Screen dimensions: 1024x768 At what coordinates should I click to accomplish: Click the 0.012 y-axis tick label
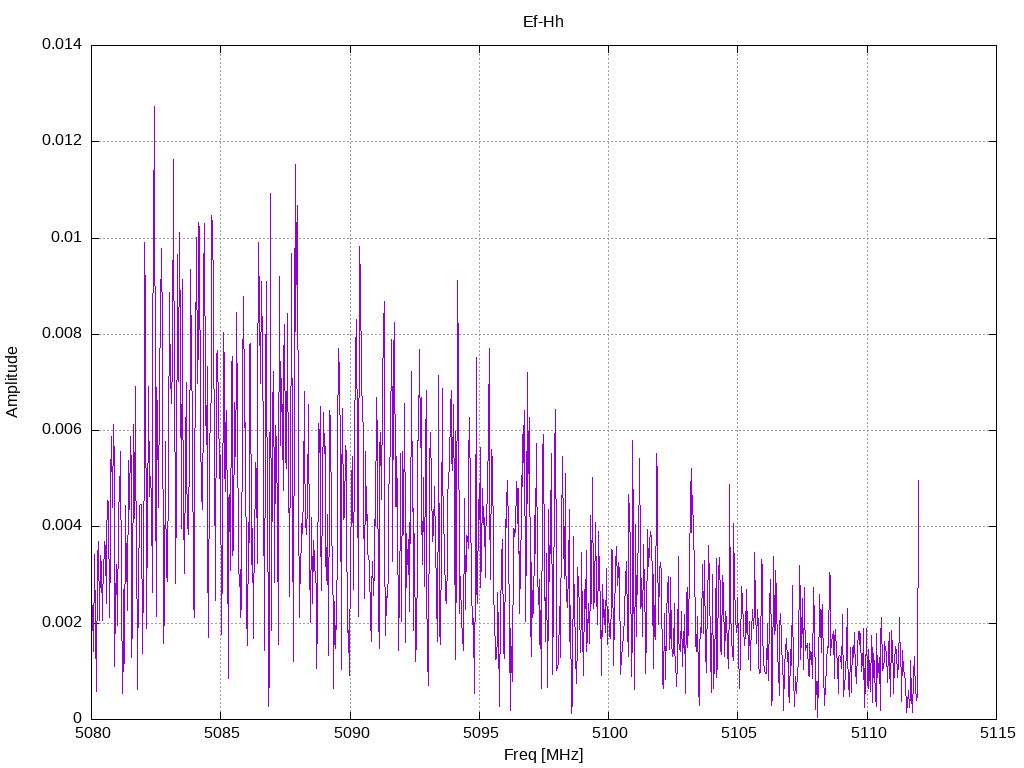[62, 140]
